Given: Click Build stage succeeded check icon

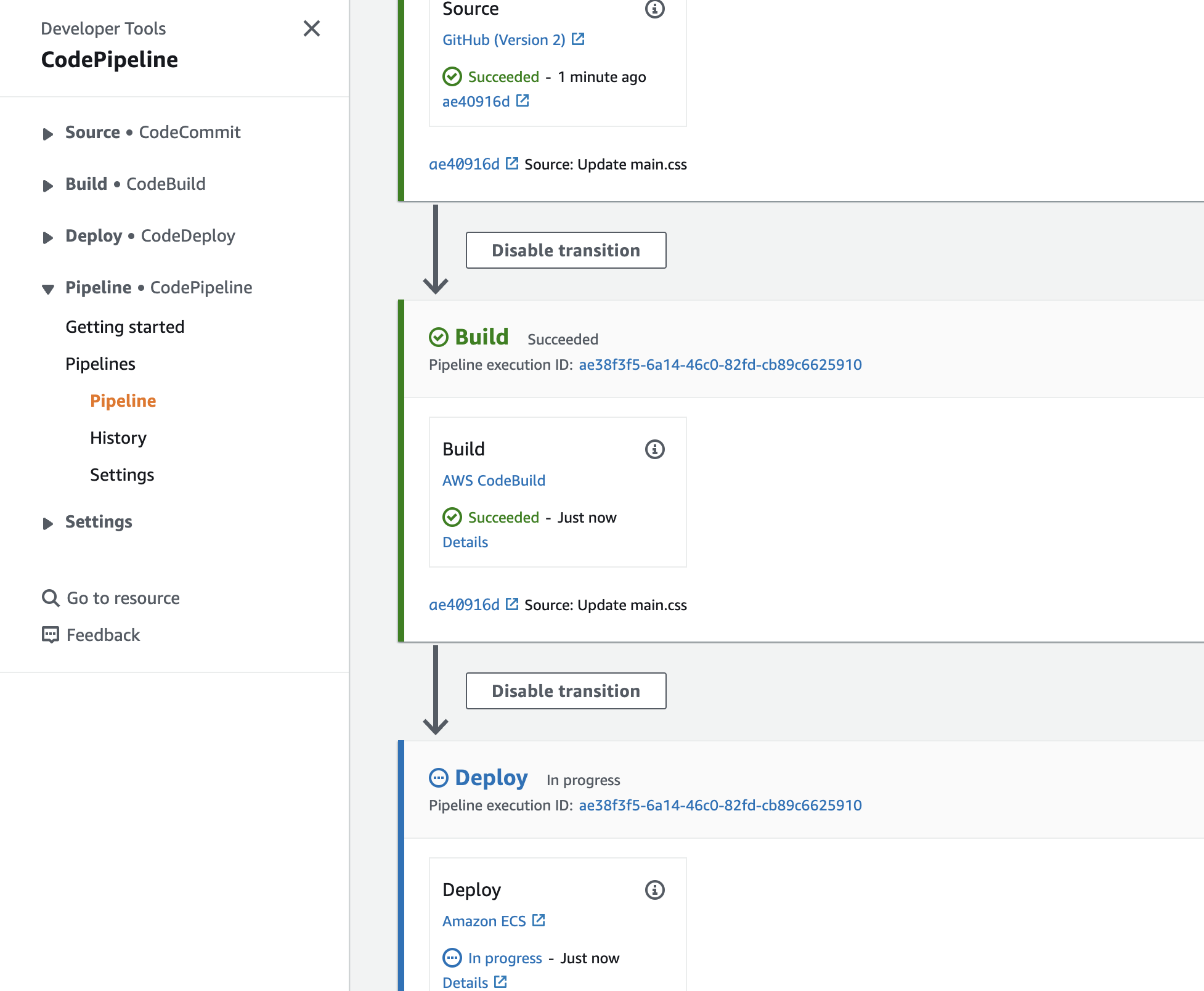Looking at the screenshot, I should click(x=438, y=337).
